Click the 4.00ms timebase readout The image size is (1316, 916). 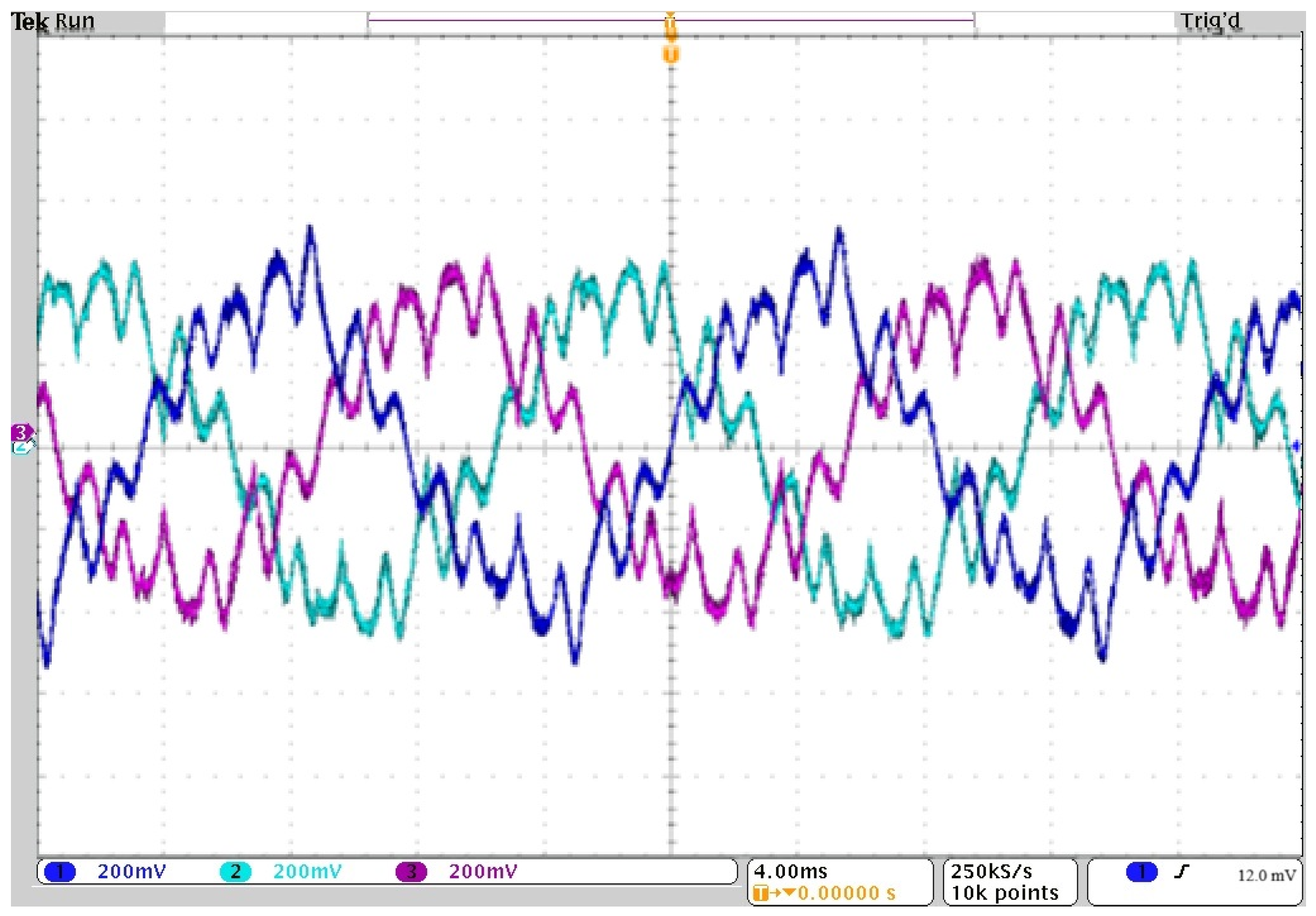(x=790, y=872)
